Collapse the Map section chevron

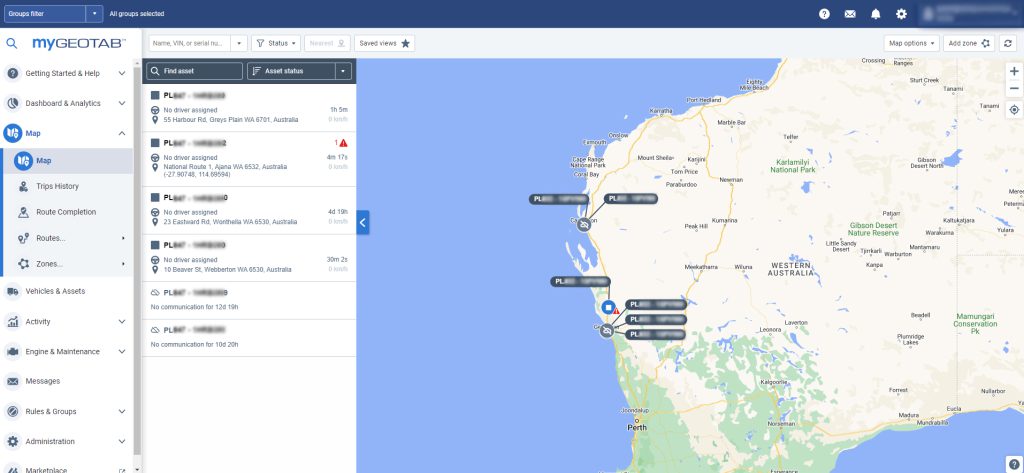121,133
